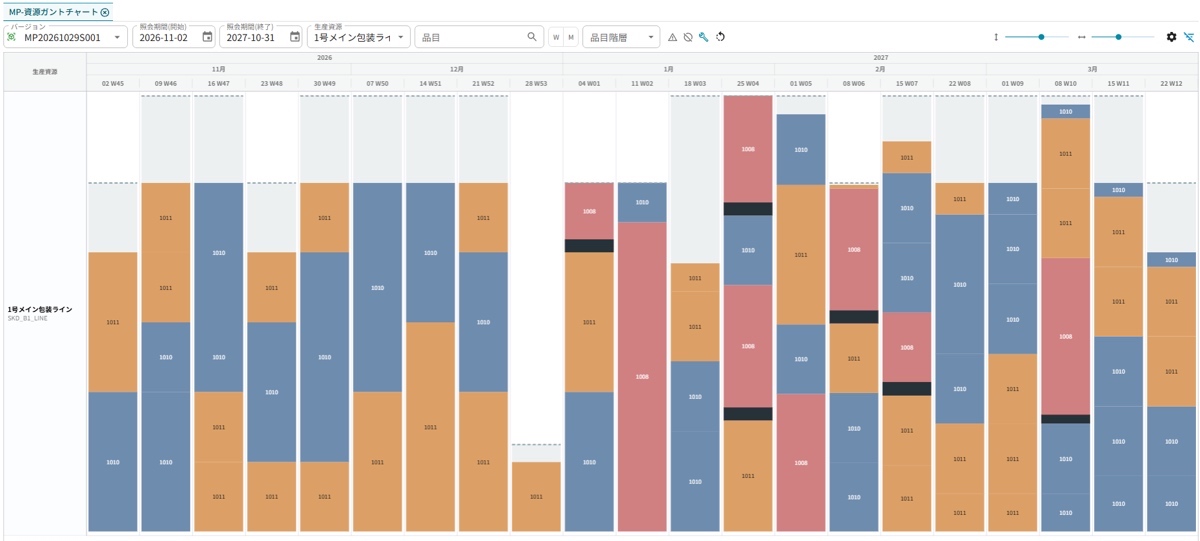
Task: Click the search magnifier in 品目 field
Action: pos(532,37)
